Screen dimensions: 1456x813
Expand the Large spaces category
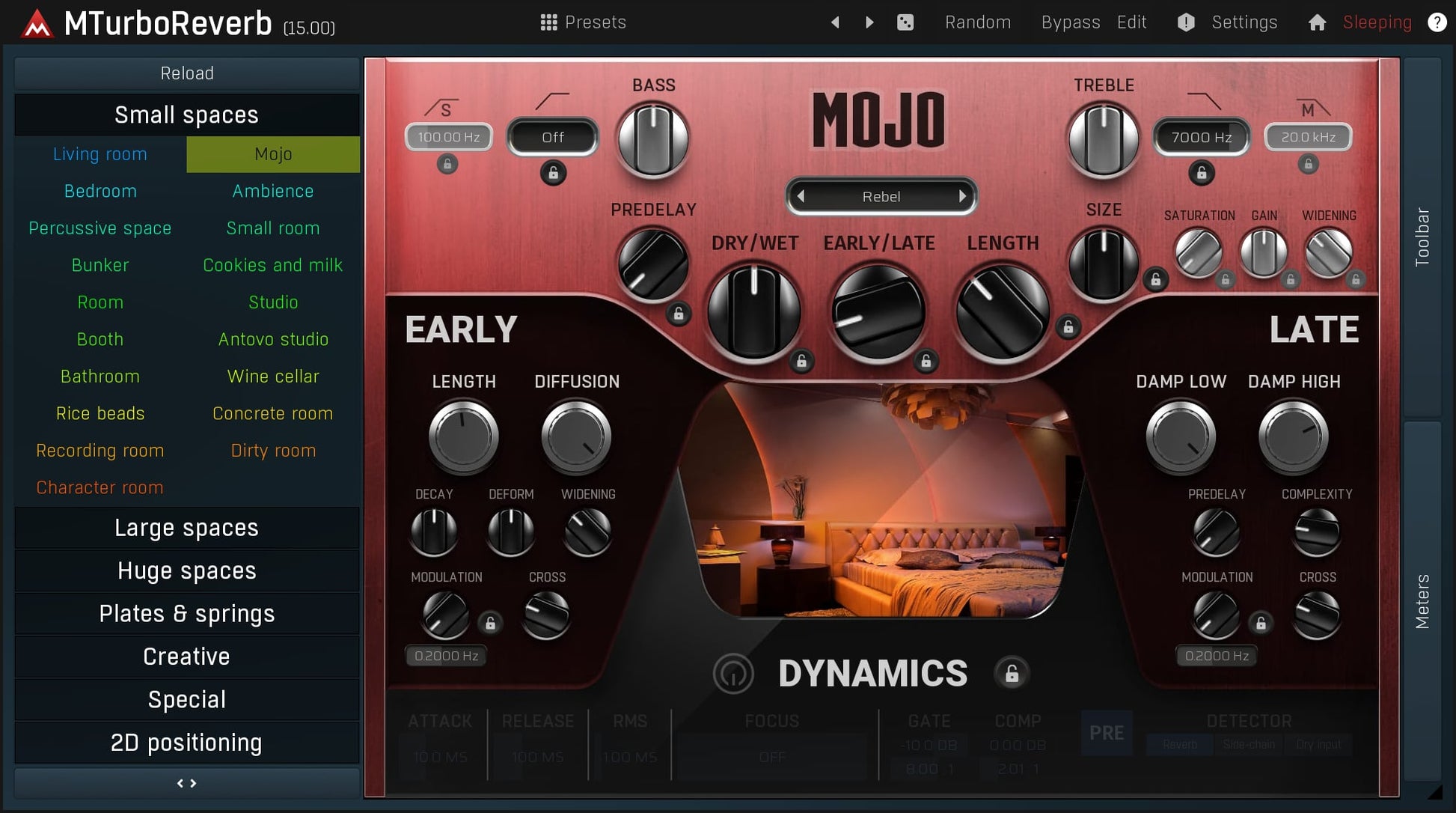coord(186,528)
